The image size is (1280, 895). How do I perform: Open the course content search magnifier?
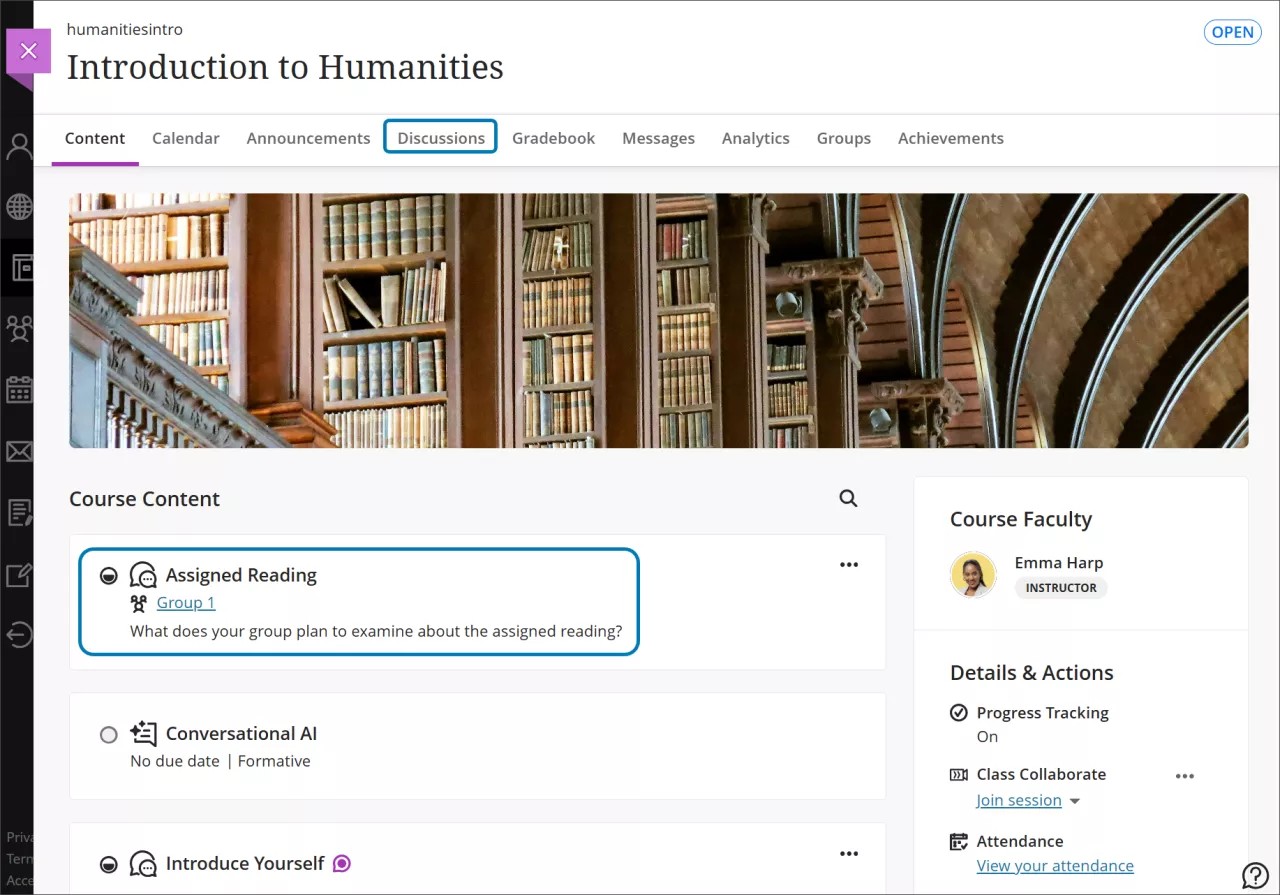(x=847, y=498)
